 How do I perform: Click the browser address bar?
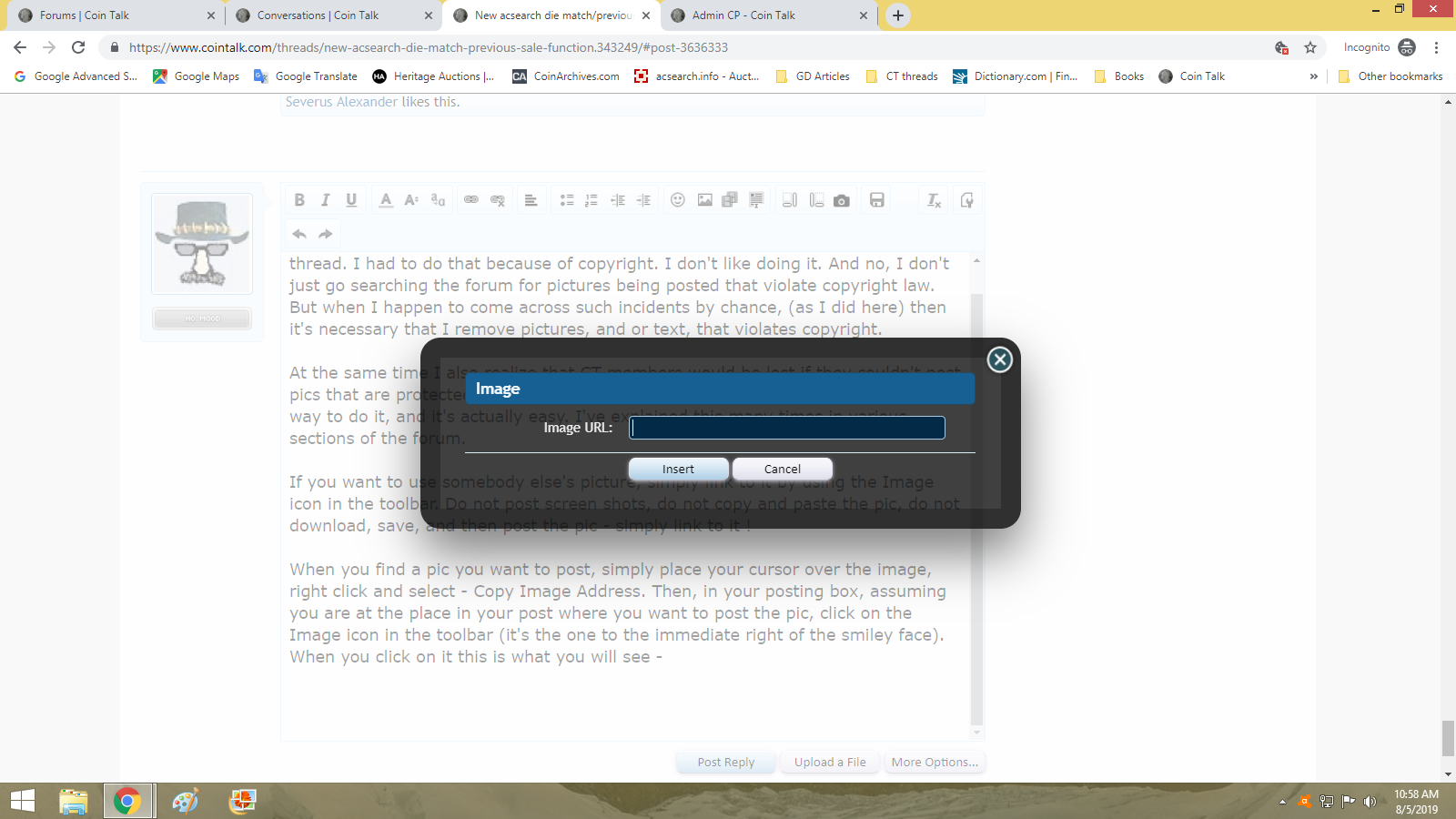692,47
